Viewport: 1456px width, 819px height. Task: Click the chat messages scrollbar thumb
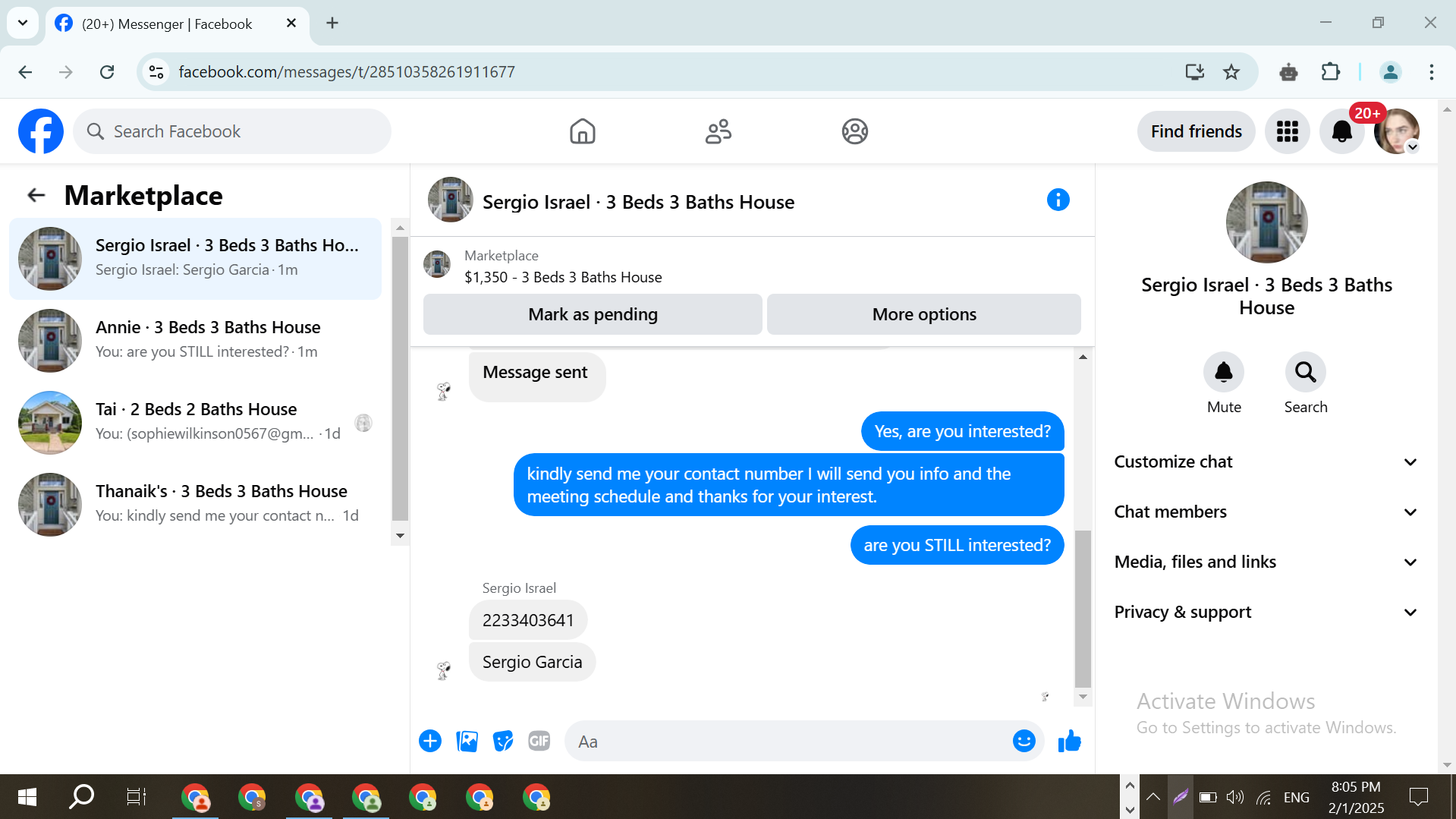click(1083, 608)
